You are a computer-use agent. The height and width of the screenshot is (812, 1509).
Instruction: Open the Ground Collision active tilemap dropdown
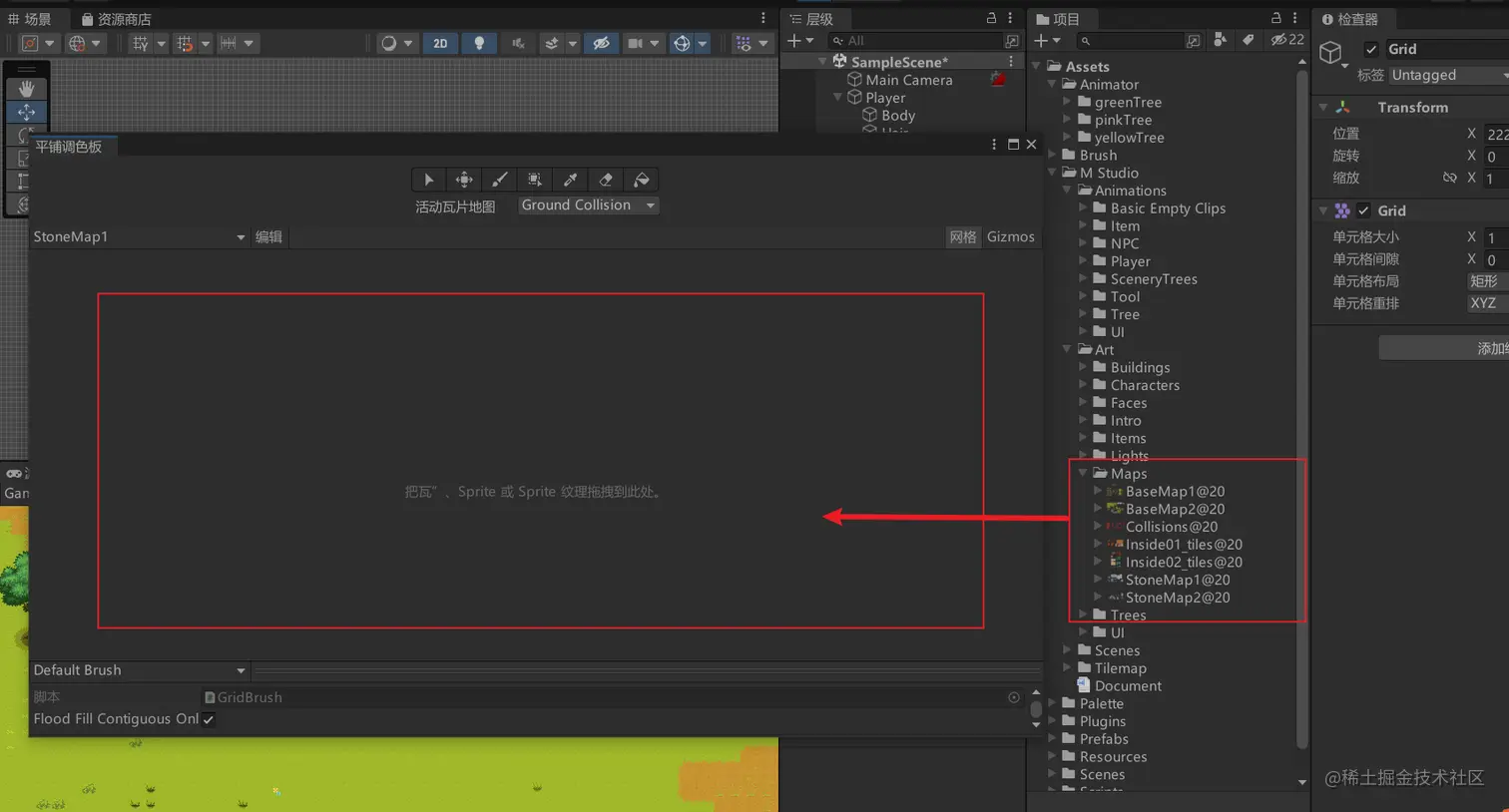(589, 205)
